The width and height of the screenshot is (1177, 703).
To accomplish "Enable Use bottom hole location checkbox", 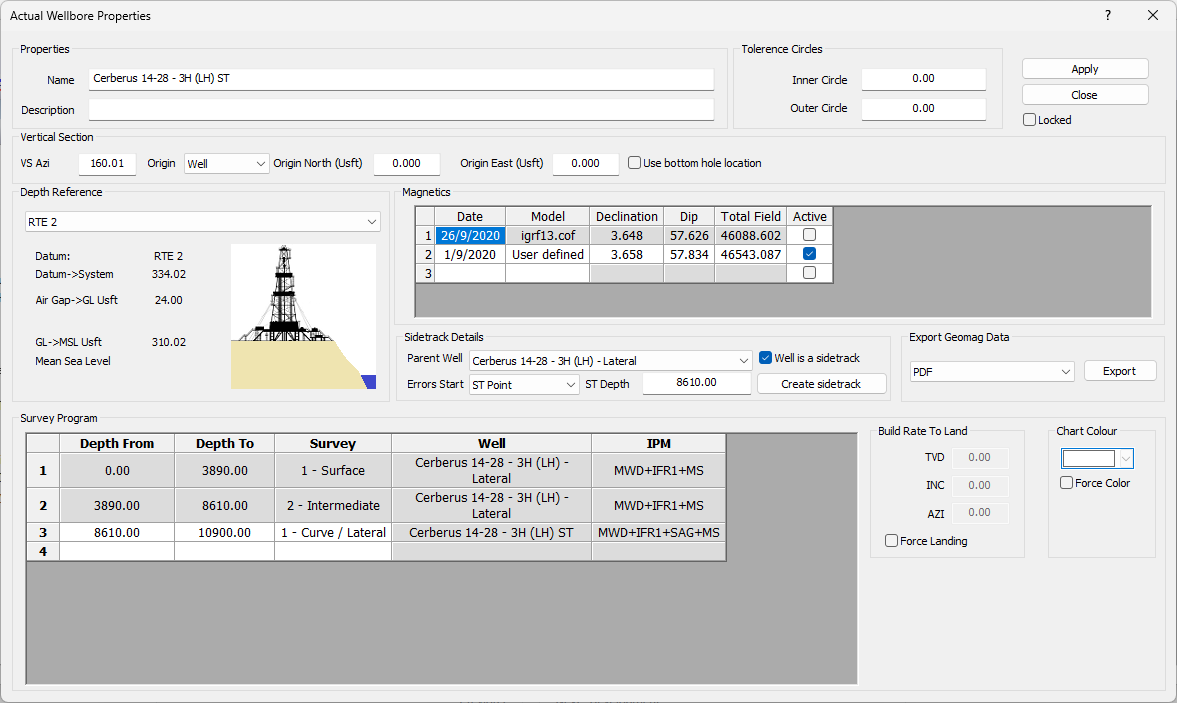I will 635,163.
